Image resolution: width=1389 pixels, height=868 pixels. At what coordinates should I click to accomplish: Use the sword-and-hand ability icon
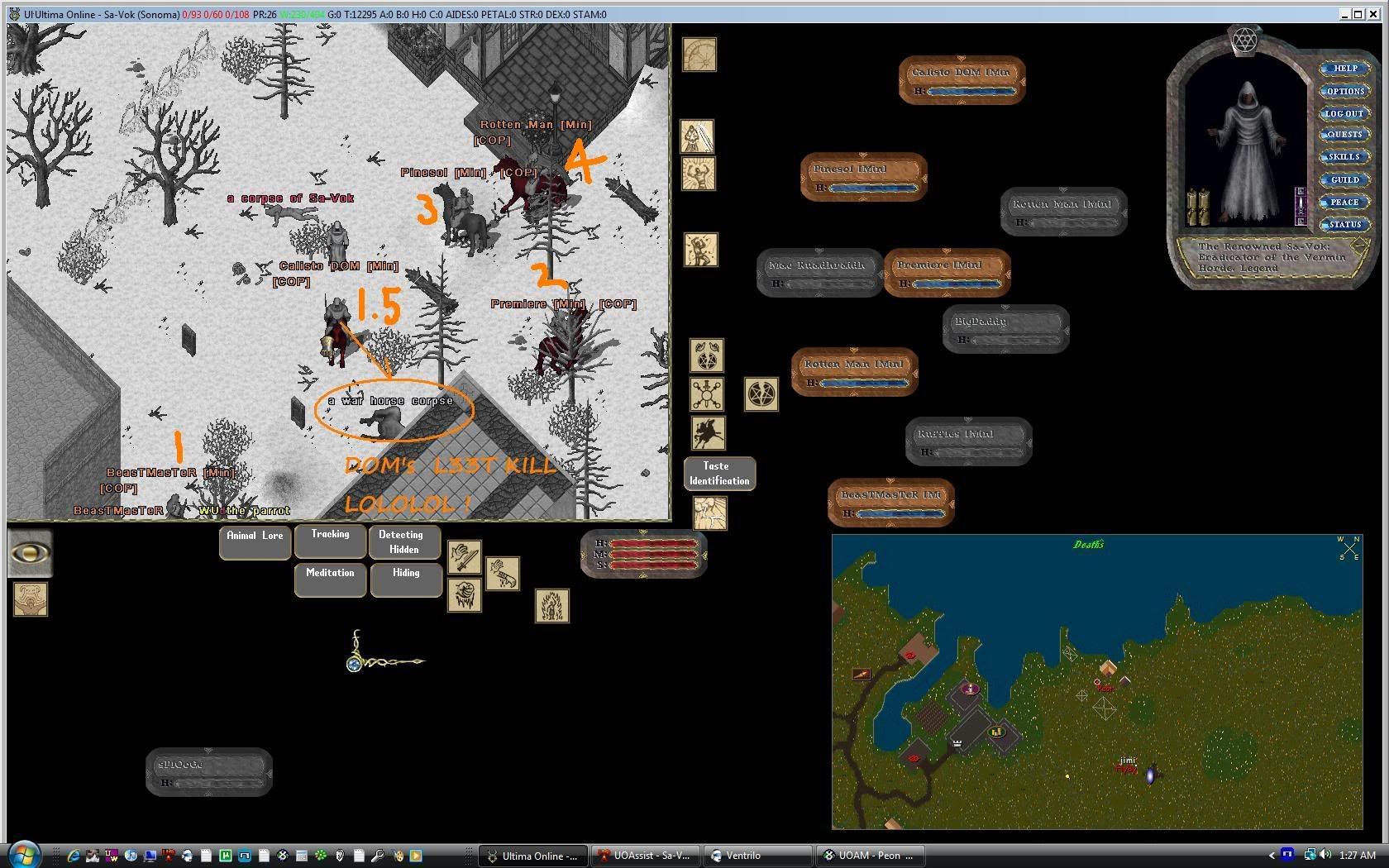pos(465,557)
